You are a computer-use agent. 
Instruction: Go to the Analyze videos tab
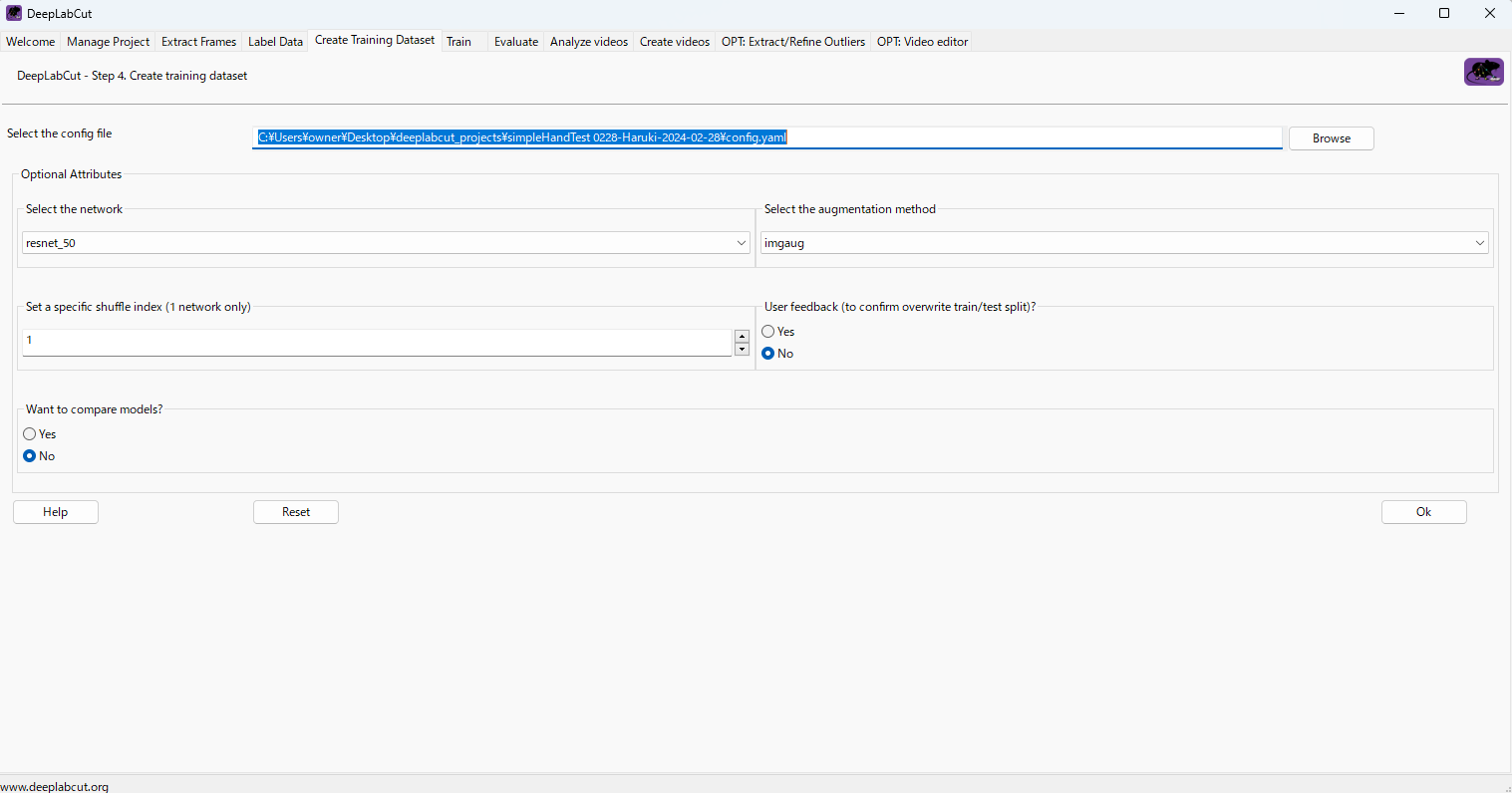coord(589,42)
